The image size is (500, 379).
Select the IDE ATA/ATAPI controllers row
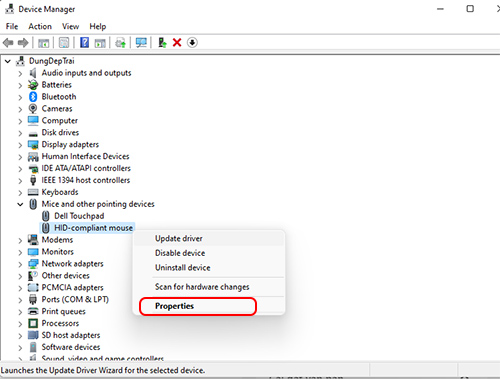pos(86,168)
